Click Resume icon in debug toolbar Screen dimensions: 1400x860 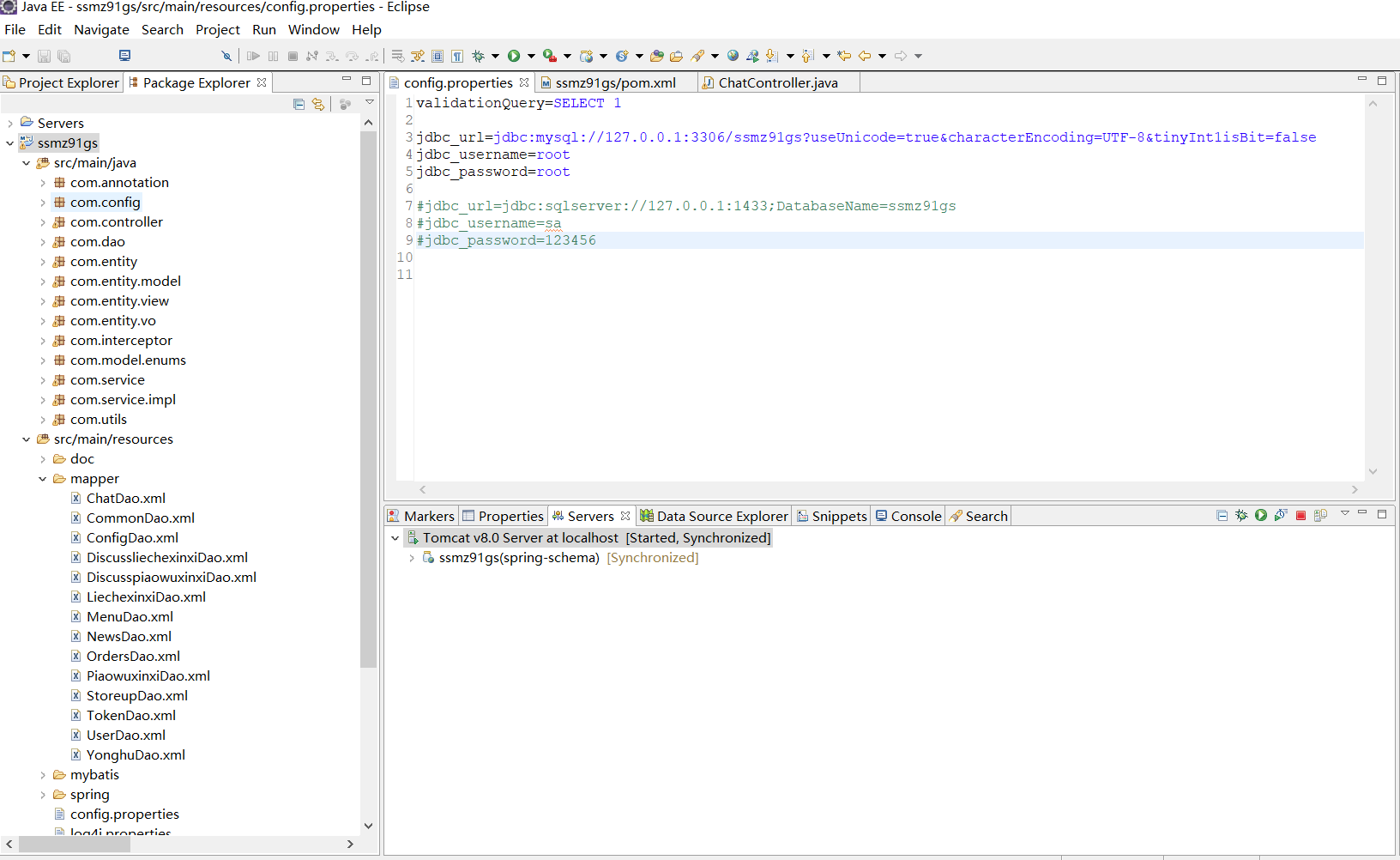[x=253, y=56]
